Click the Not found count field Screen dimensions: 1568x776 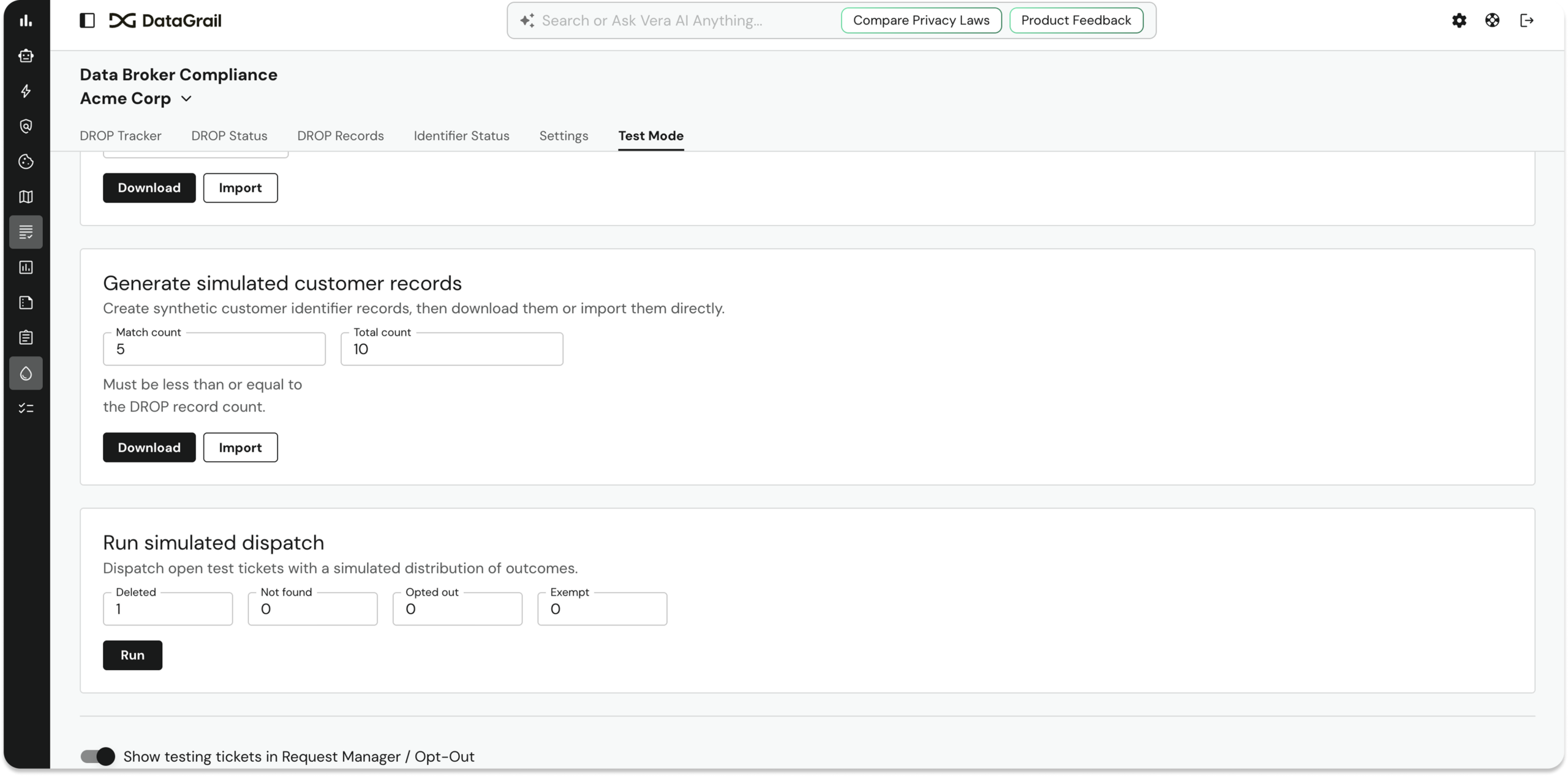[312, 609]
